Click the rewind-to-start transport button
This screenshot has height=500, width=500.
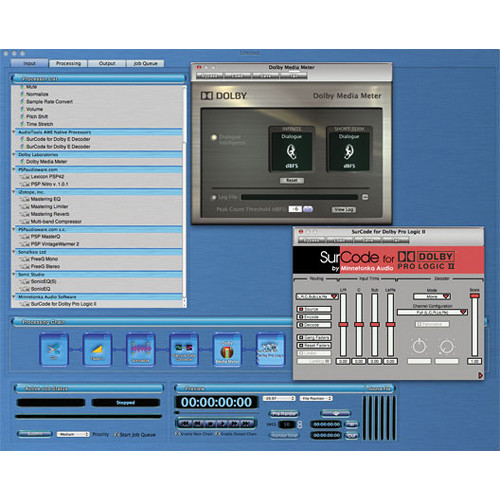[184, 424]
